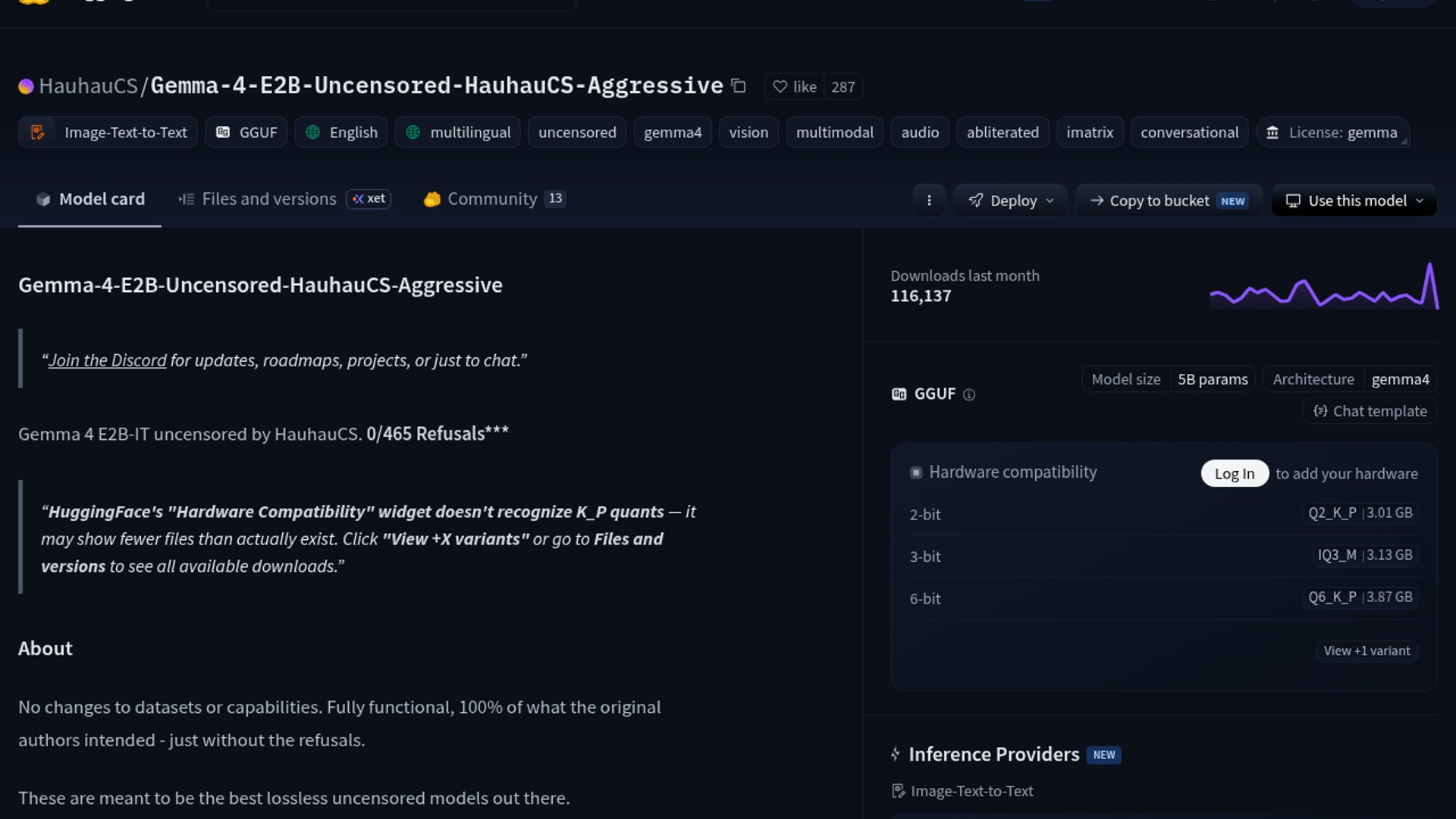The height and width of the screenshot is (819, 1456).
Task: Select the vision tag
Action: 748,132
